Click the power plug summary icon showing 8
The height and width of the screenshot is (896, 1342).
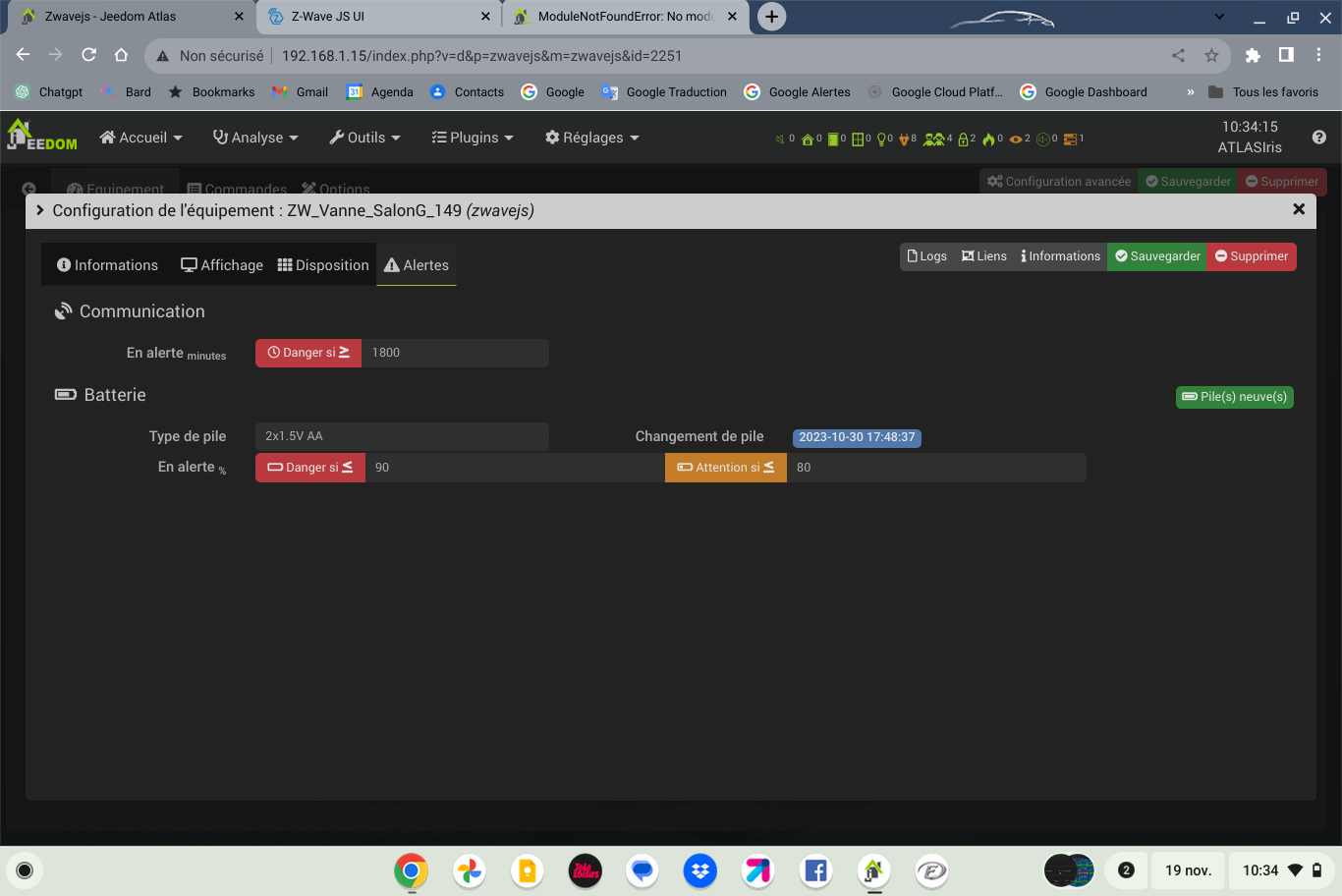click(905, 139)
